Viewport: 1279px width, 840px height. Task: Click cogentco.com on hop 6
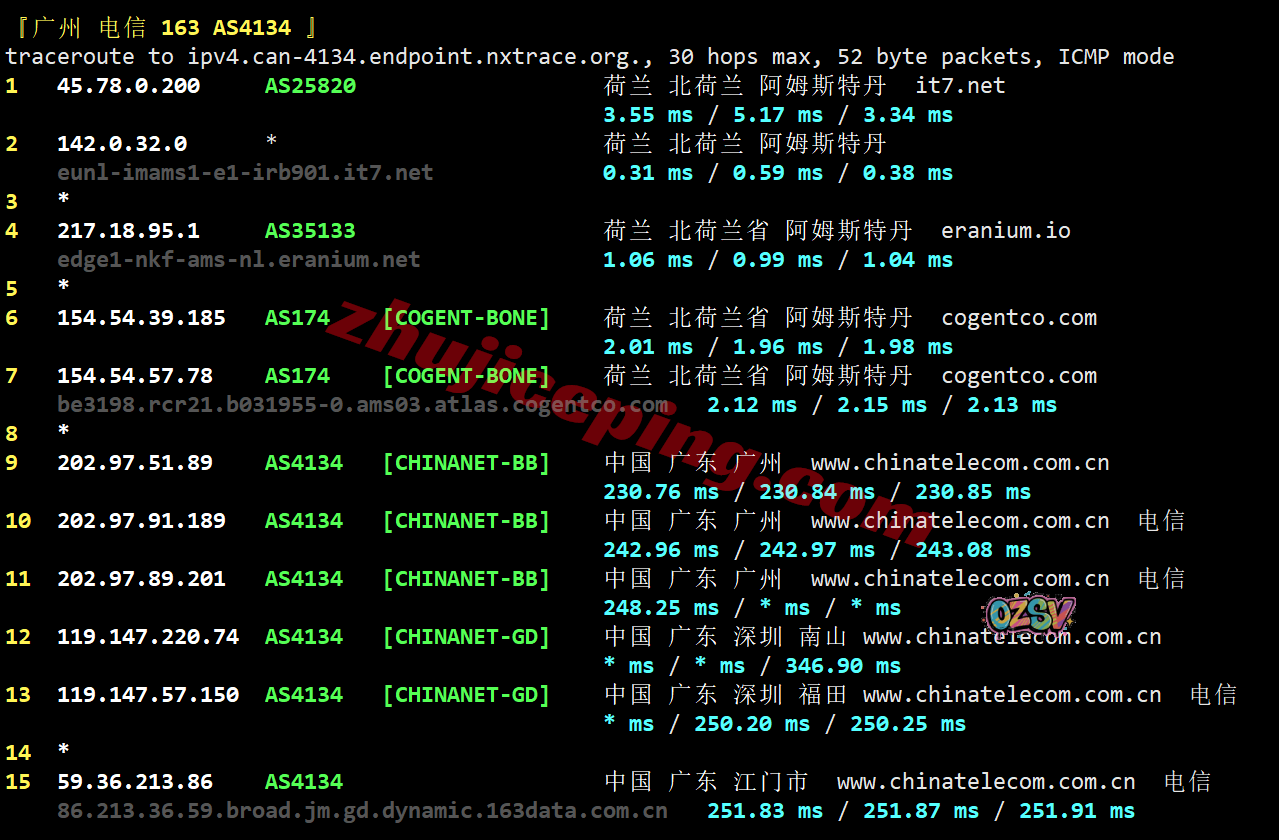[x=1018, y=318]
